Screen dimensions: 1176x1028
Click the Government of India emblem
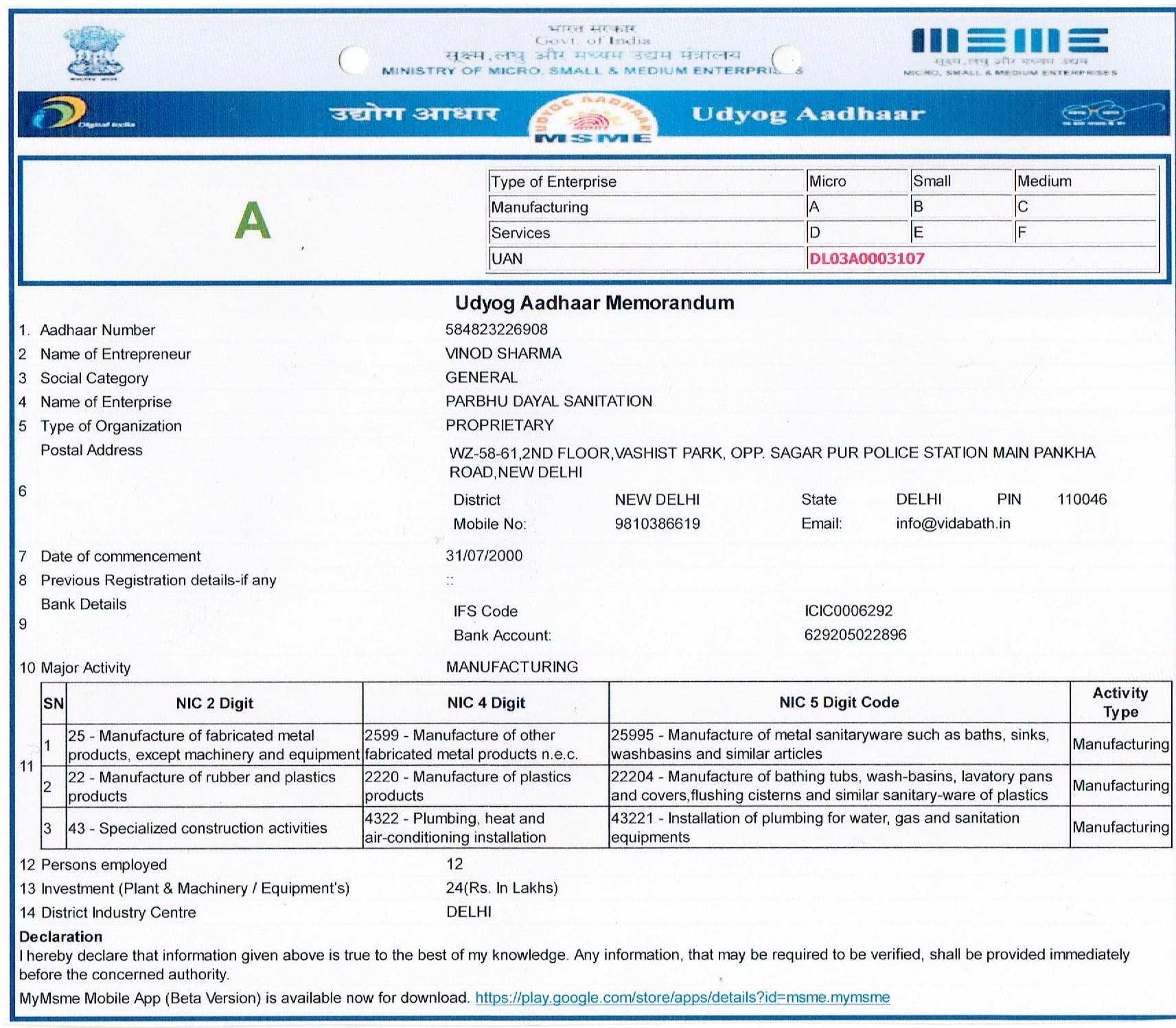tap(95, 52)
